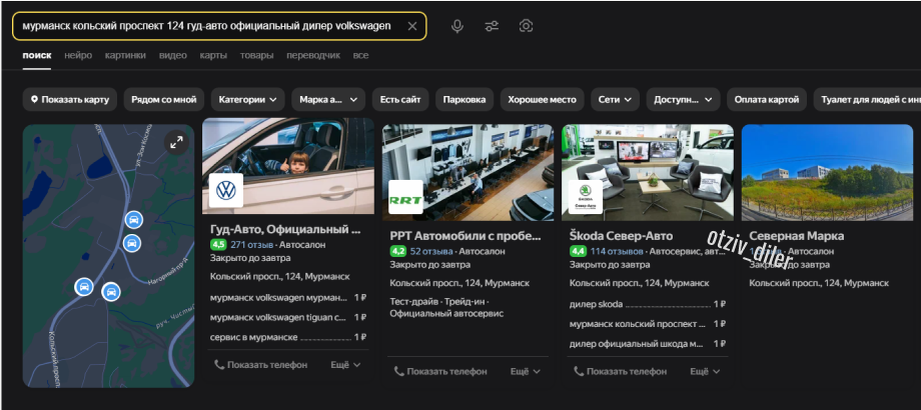Screen dimensions: 921x410
Task: Toggle the Рядом со мной filter
Action: click(x=164, y=99)
